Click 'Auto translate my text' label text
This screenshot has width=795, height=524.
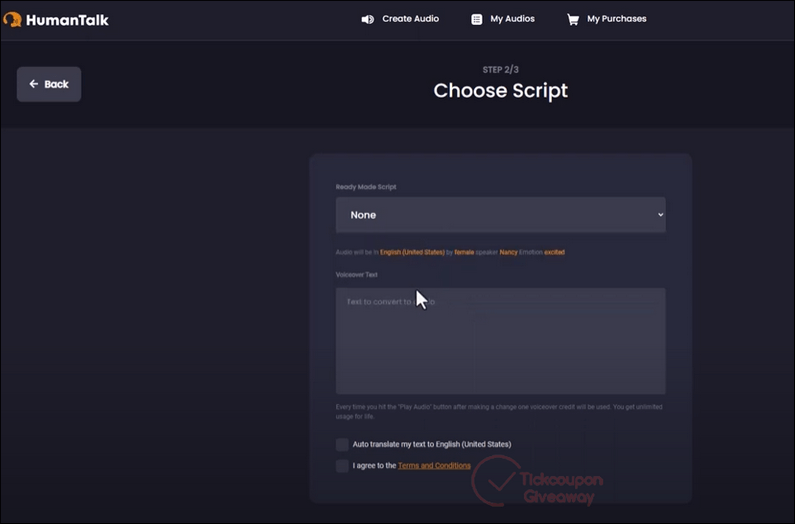[432, 444]
